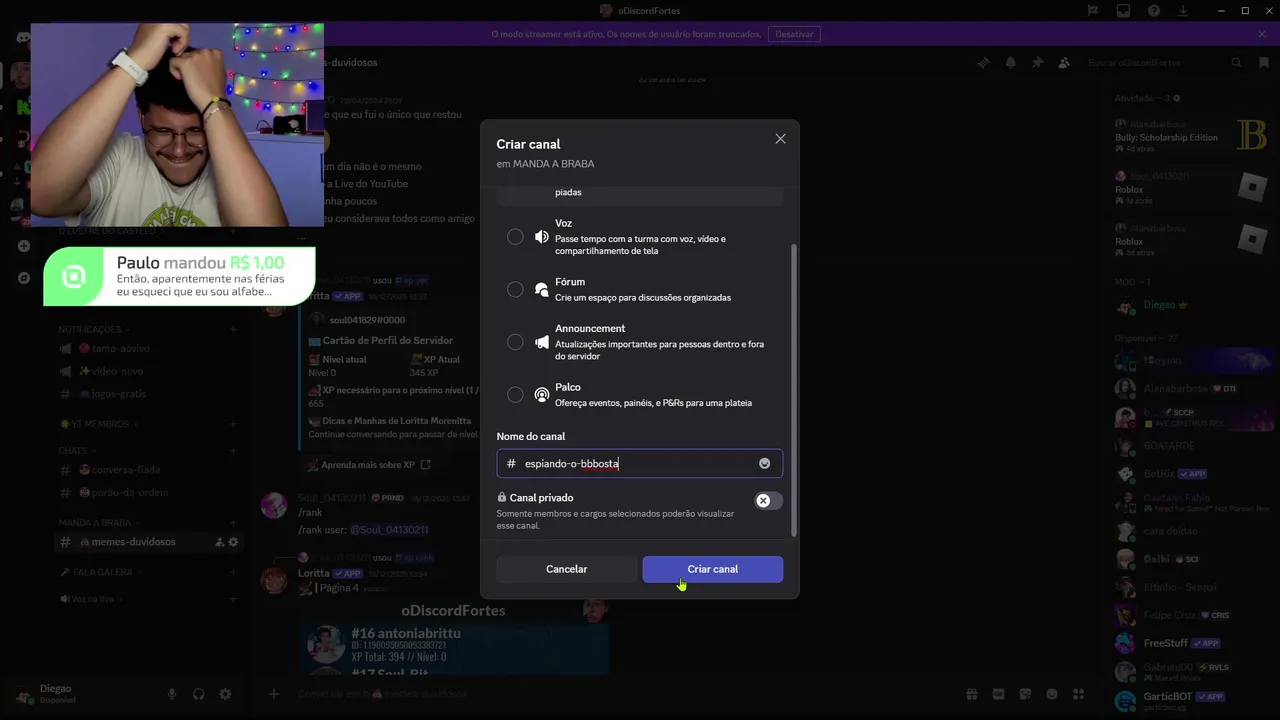1280x720 pixels.
Task: Click the Voz speaker icon
Action: coord(542,237)
